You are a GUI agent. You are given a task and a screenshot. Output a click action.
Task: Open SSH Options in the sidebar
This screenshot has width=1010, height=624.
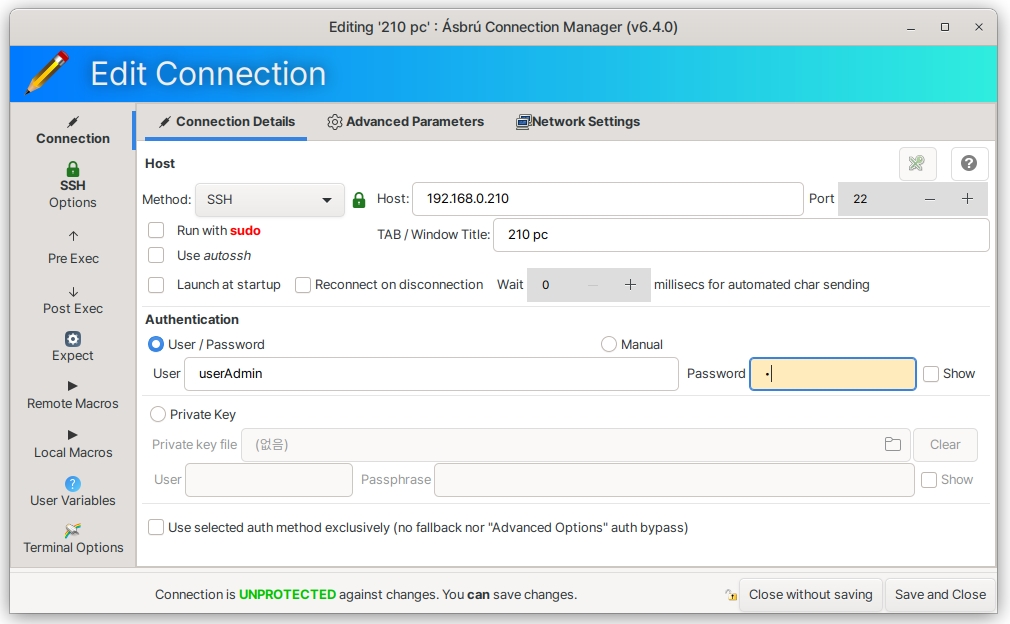tap(72, 186)
